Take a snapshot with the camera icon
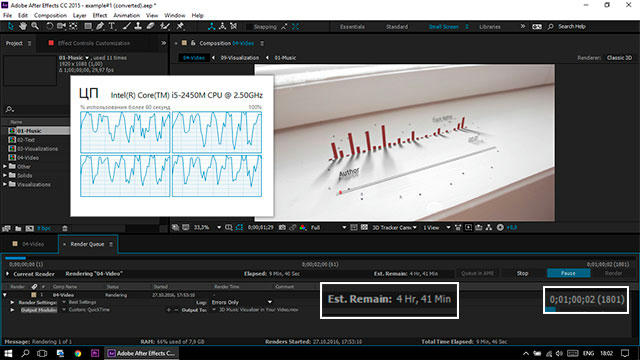The image size is (640, 360). (282, 227)
